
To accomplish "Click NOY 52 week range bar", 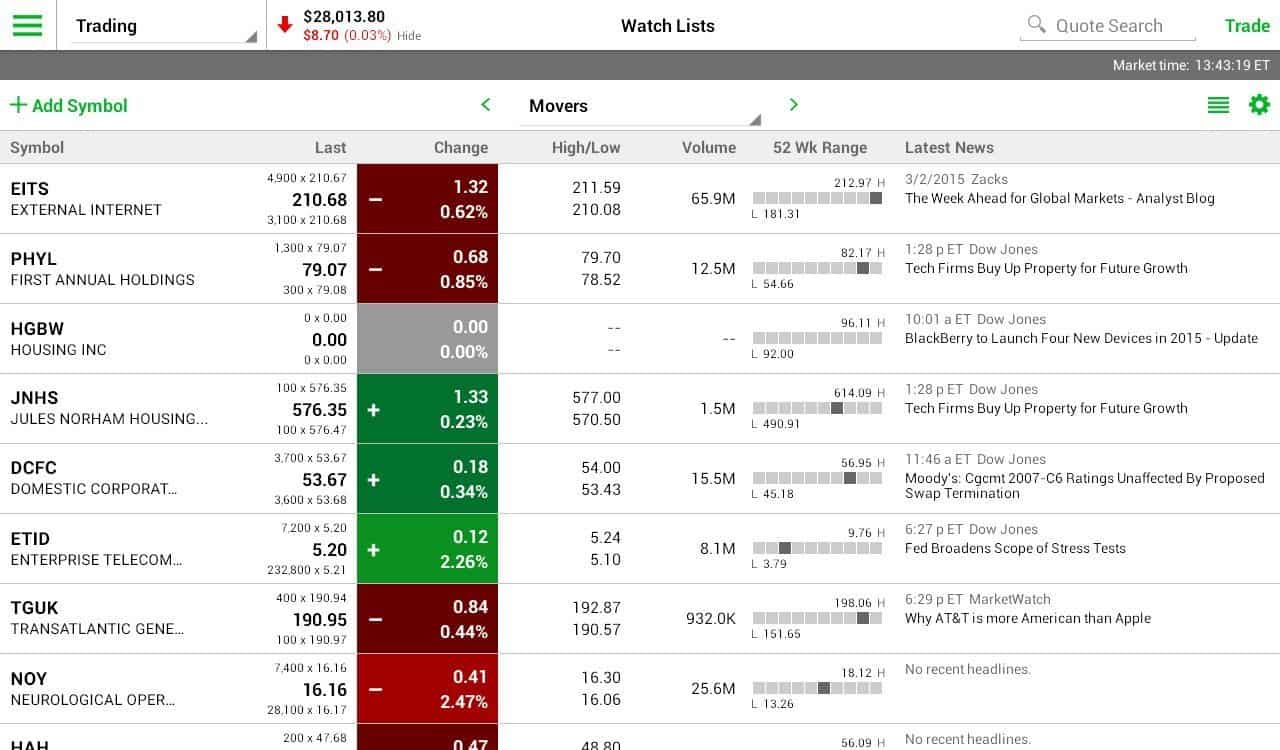I will pos(818,688).
